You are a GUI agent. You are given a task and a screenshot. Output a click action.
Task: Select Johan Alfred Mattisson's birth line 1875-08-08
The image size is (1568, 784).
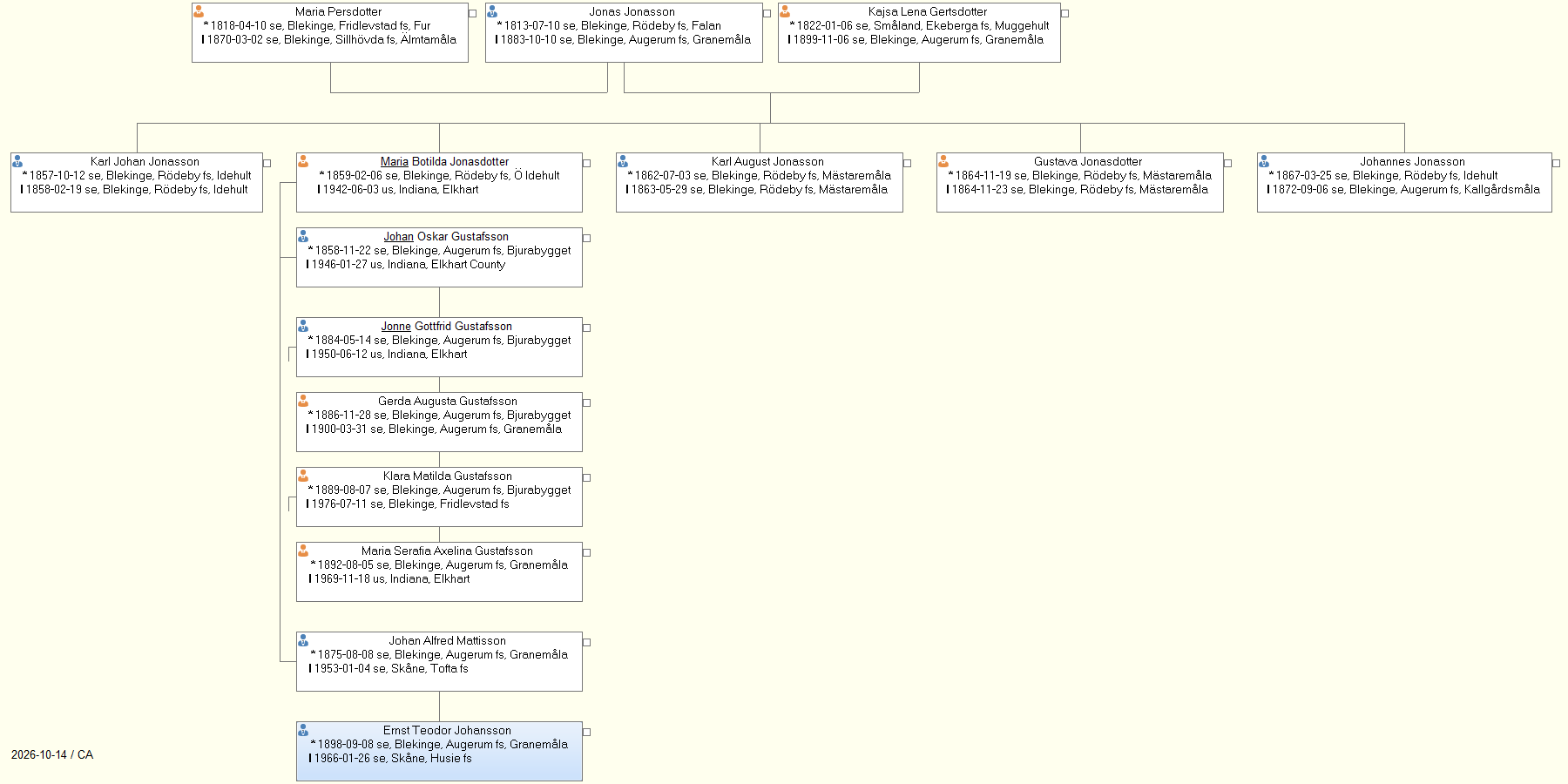439,654
